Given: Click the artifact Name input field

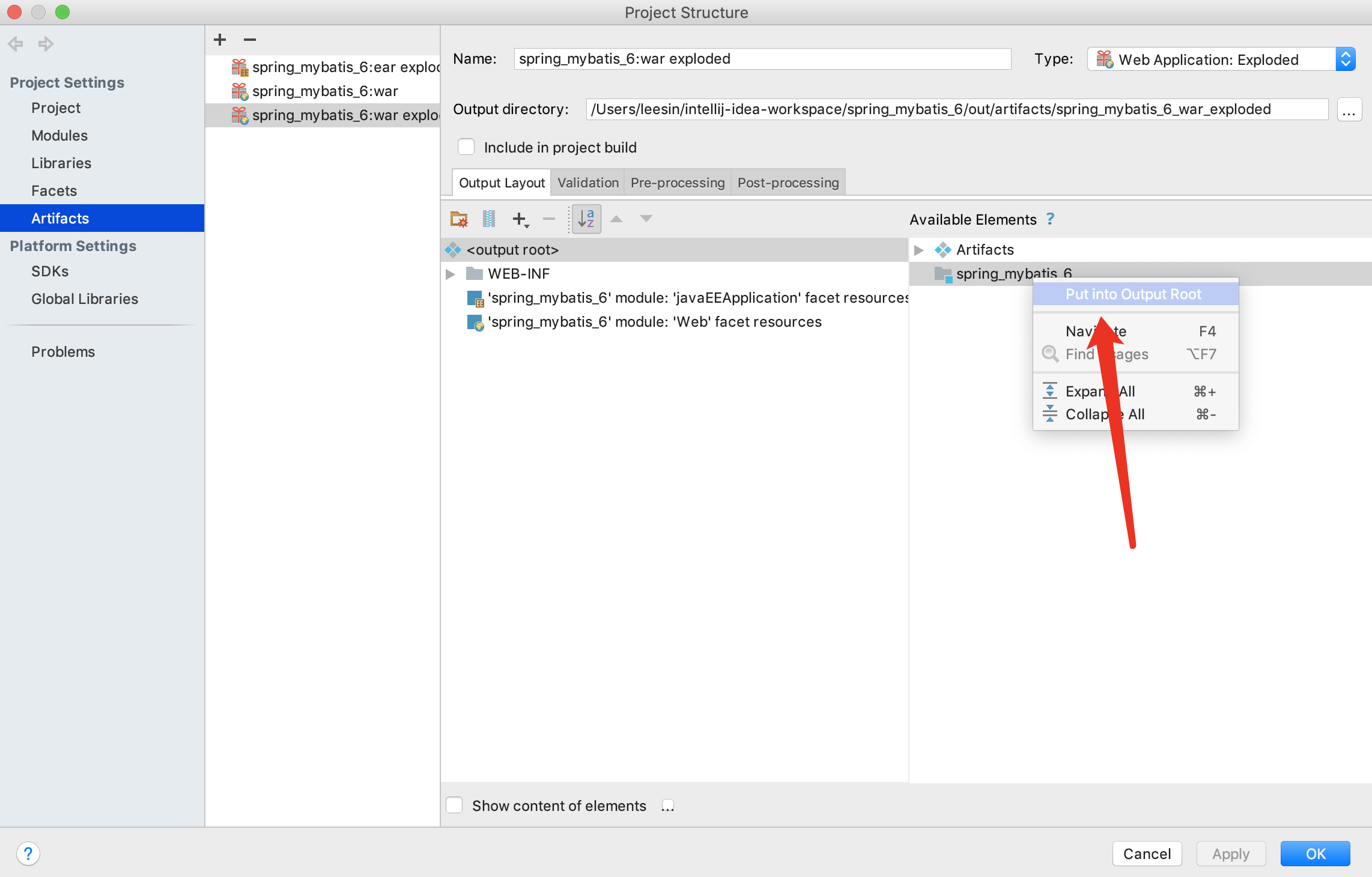Looking at the screenshot, I should point(762,59).
